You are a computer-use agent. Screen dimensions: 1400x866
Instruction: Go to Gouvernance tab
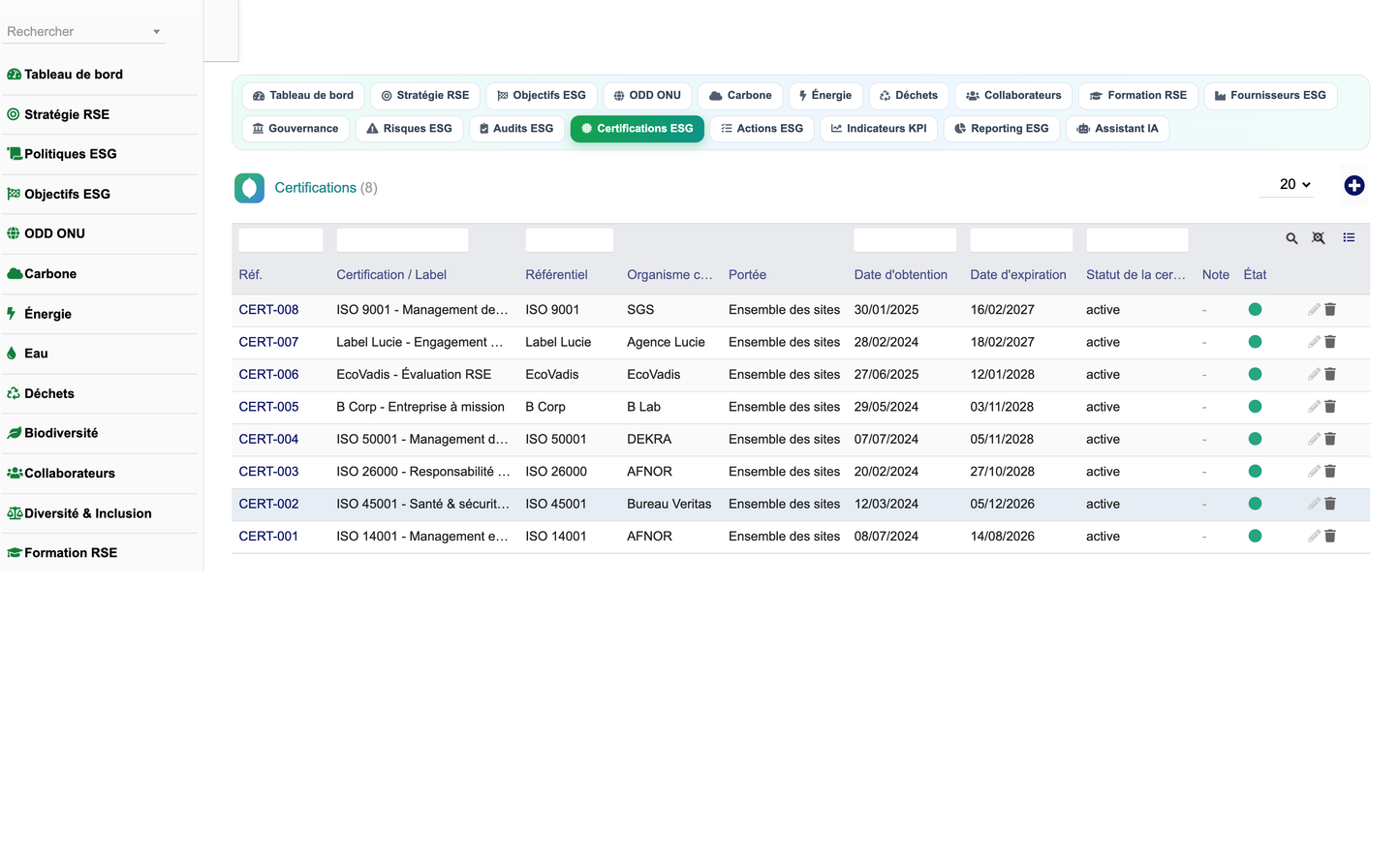click(296, 128)
